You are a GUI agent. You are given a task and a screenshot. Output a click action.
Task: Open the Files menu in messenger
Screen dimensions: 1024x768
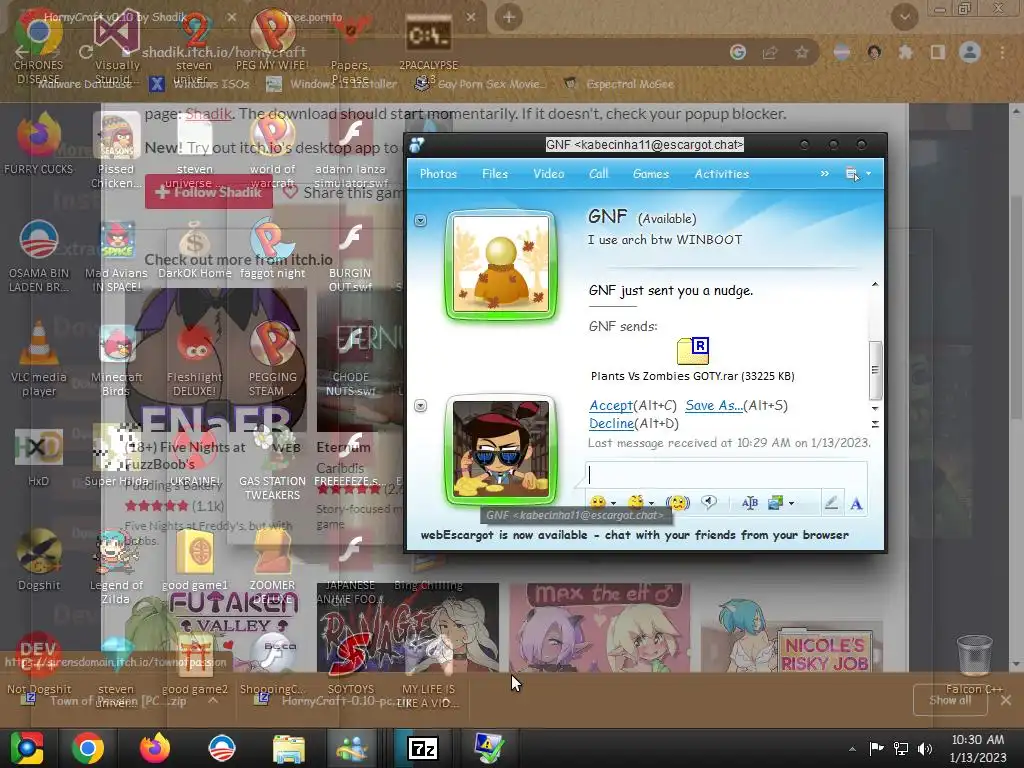495,174
